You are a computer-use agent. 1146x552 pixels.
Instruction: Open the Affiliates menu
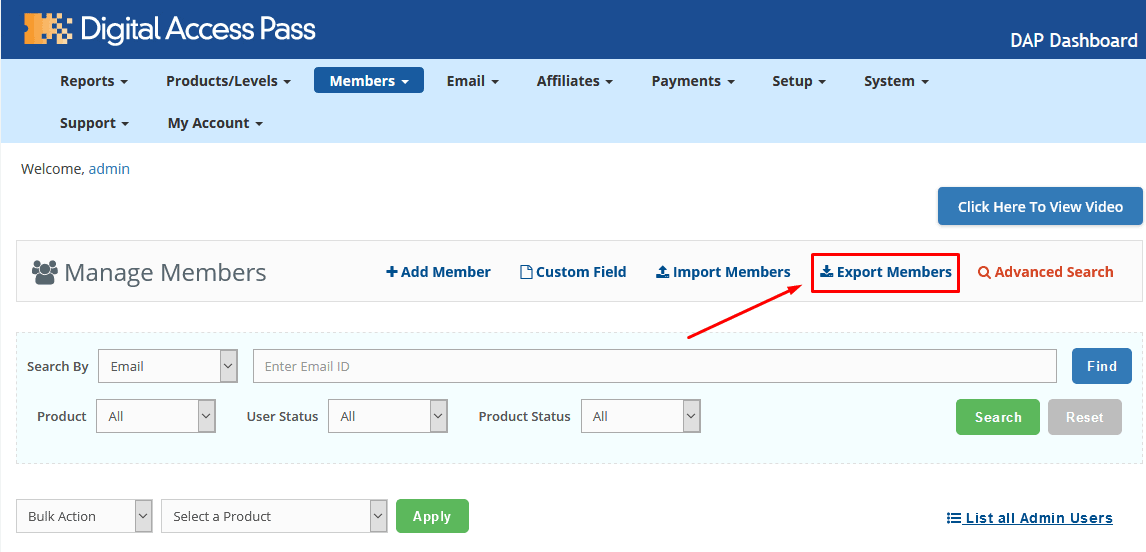[x=575, y=81]
